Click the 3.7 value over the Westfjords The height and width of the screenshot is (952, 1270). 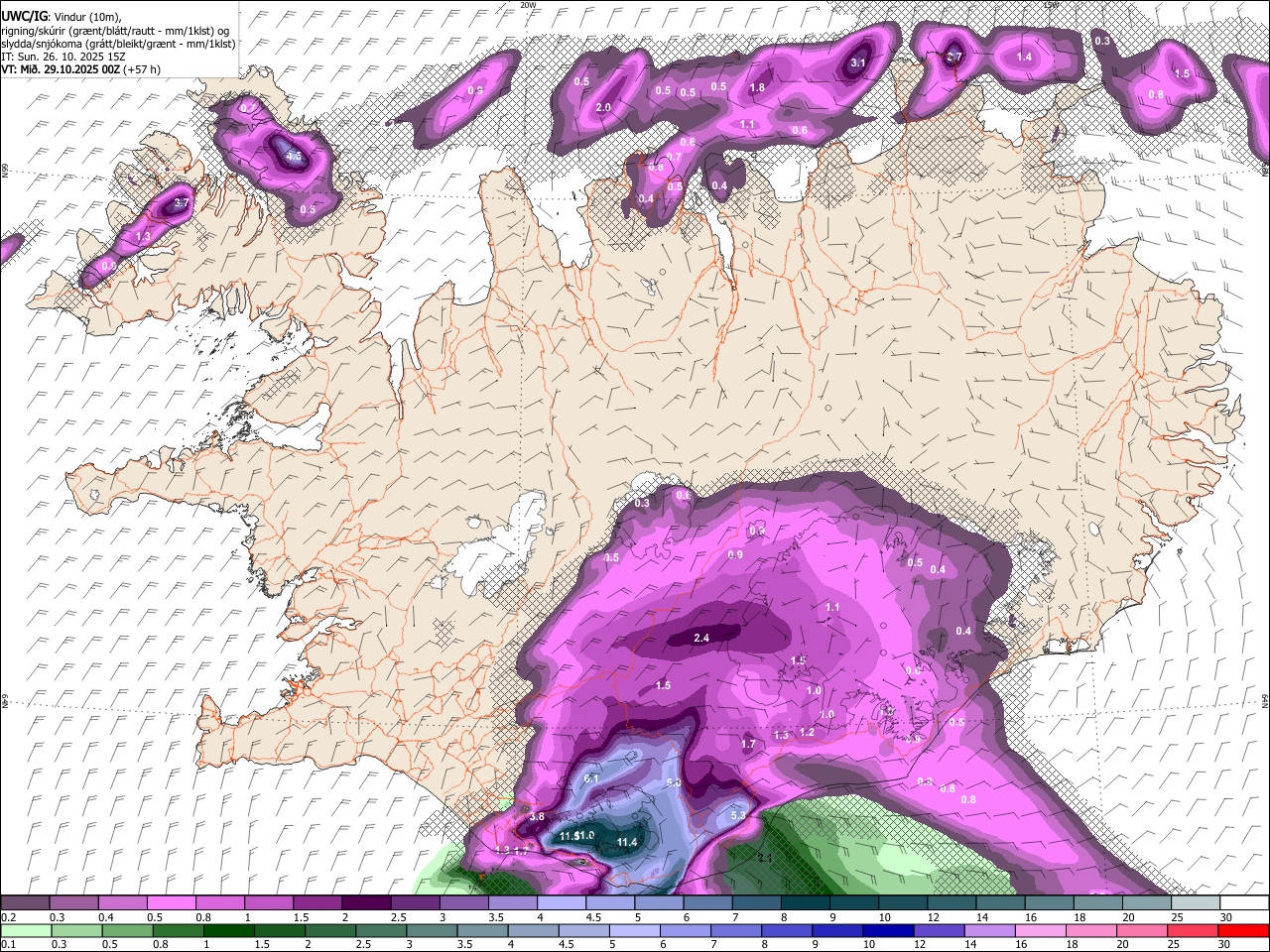pyautogui.click(x=181, y=202)
